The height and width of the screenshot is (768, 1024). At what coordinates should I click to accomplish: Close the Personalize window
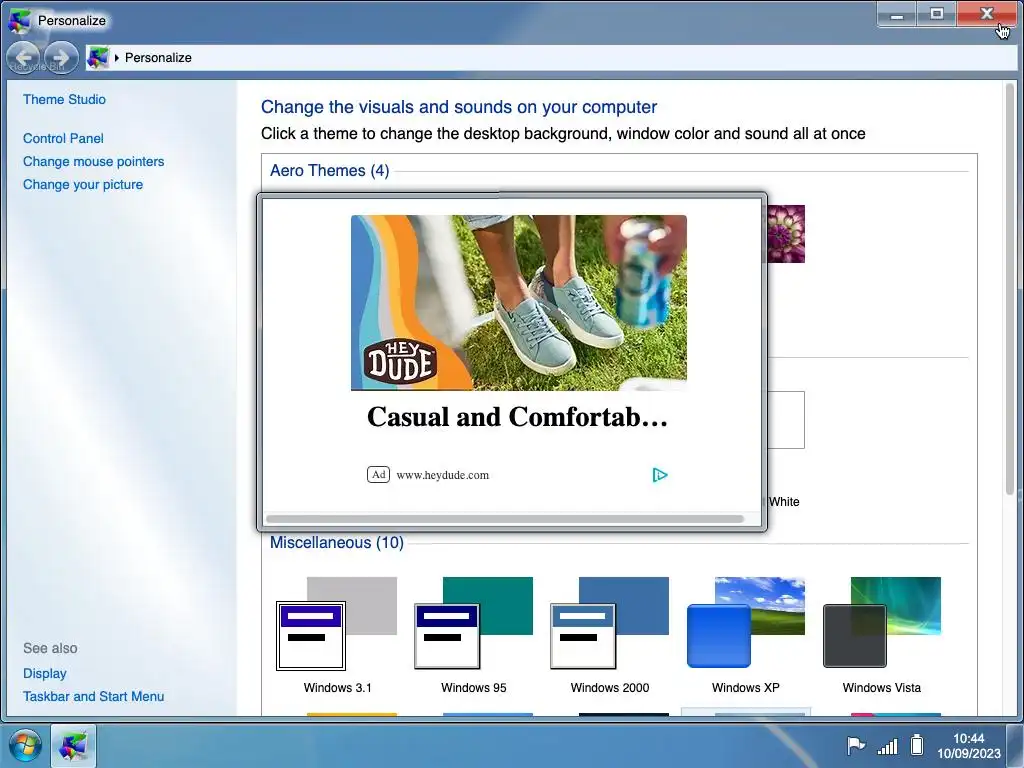coord(987,14)
